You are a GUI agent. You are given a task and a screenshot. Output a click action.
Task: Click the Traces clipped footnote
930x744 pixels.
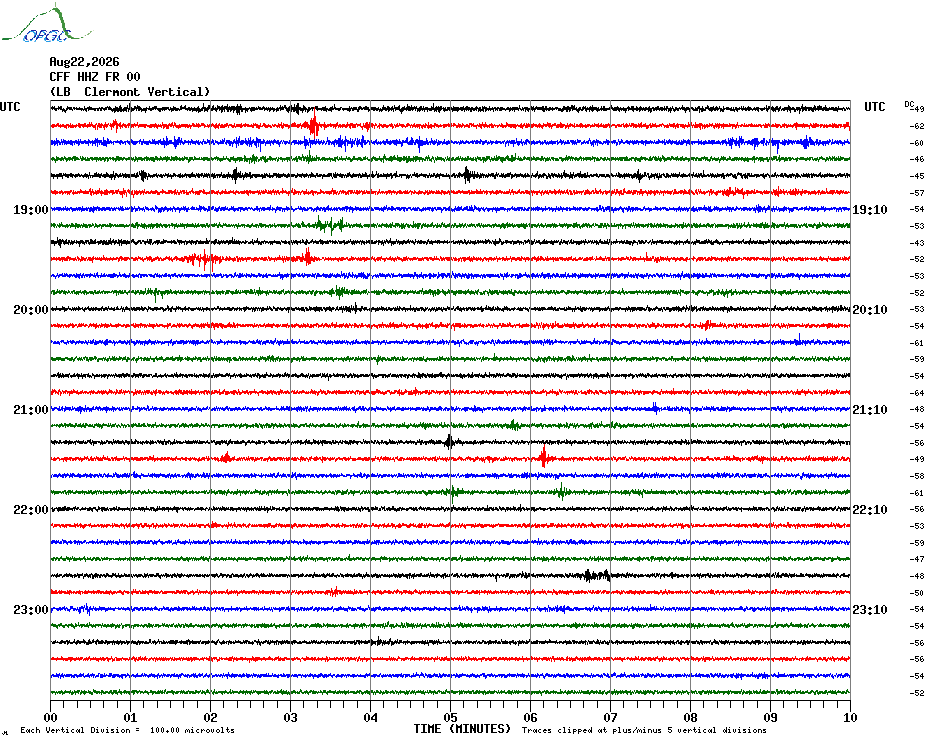pyautogui.click(x=644, y=730)
